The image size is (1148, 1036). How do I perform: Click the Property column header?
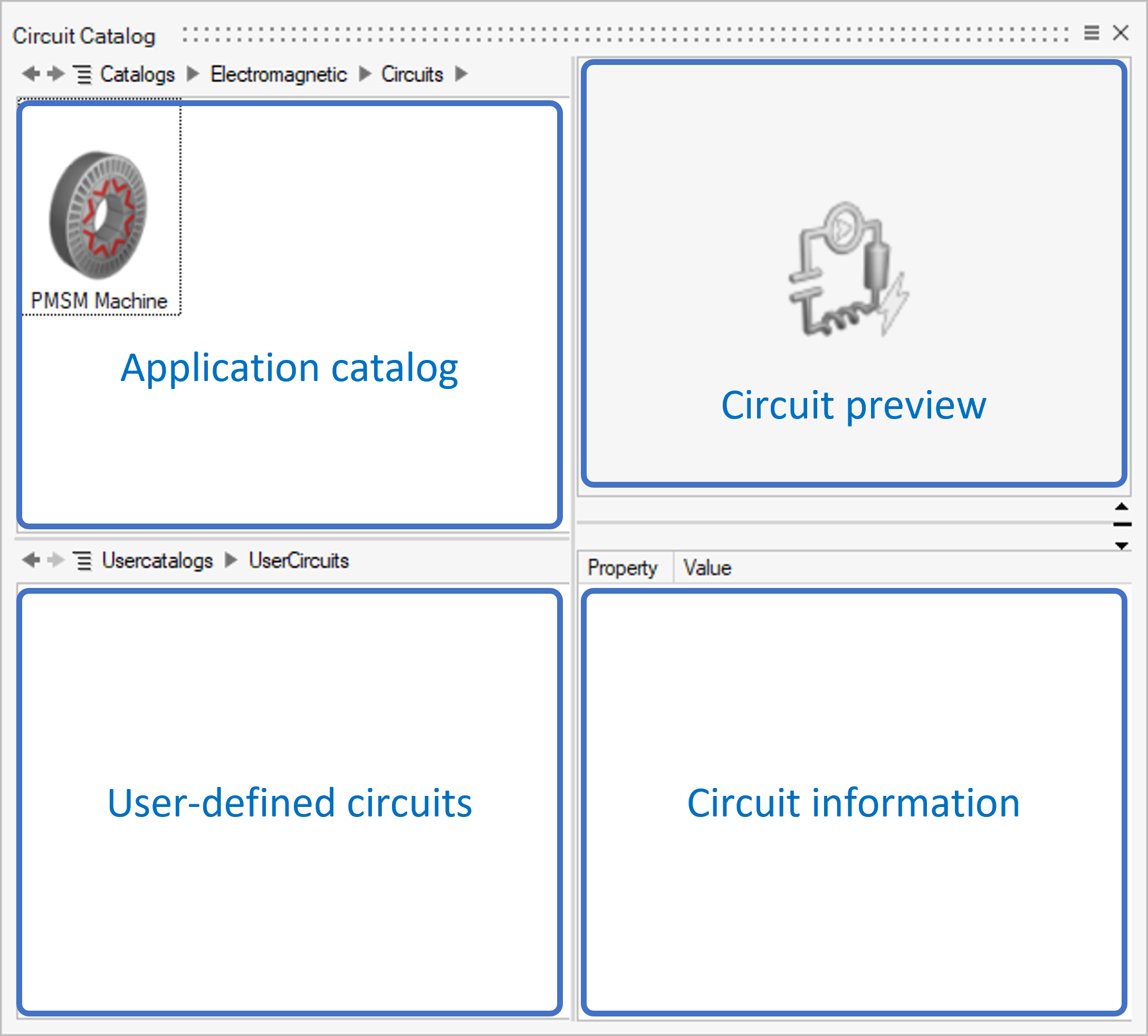click(x=623, y=568)
